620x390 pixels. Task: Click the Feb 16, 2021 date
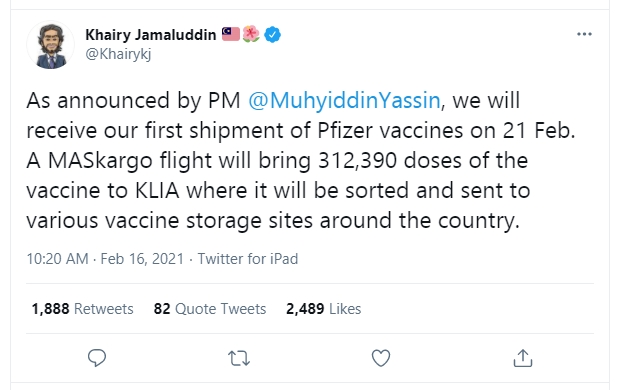pyautogui.click(x=142, y=259)
